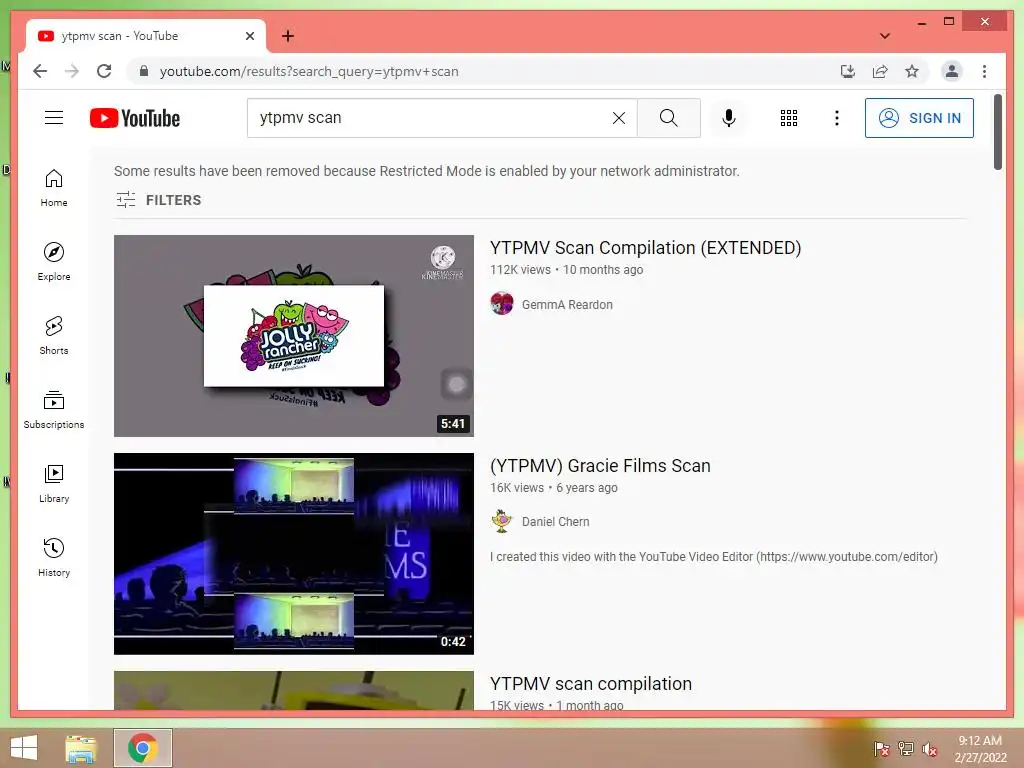Open the YTPMV scan compilation title

click(x=590, y=684)
